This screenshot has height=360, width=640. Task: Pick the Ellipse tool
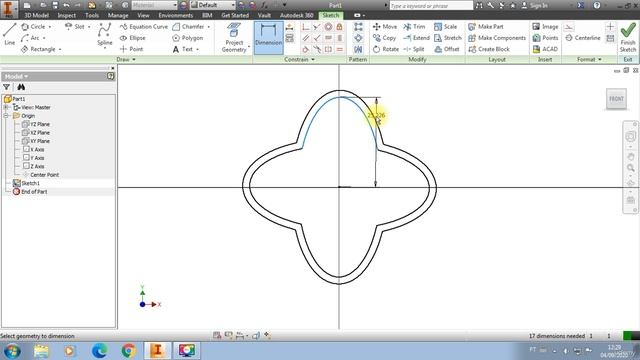point(133,38)
